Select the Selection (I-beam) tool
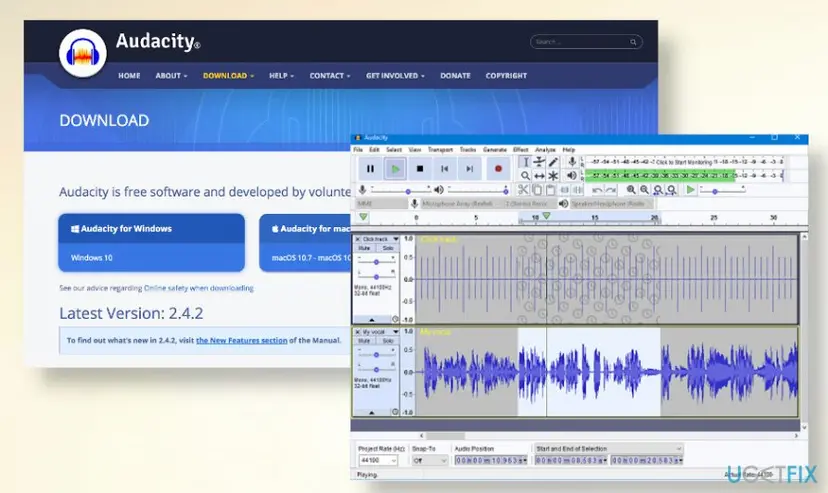 [525, 162]
